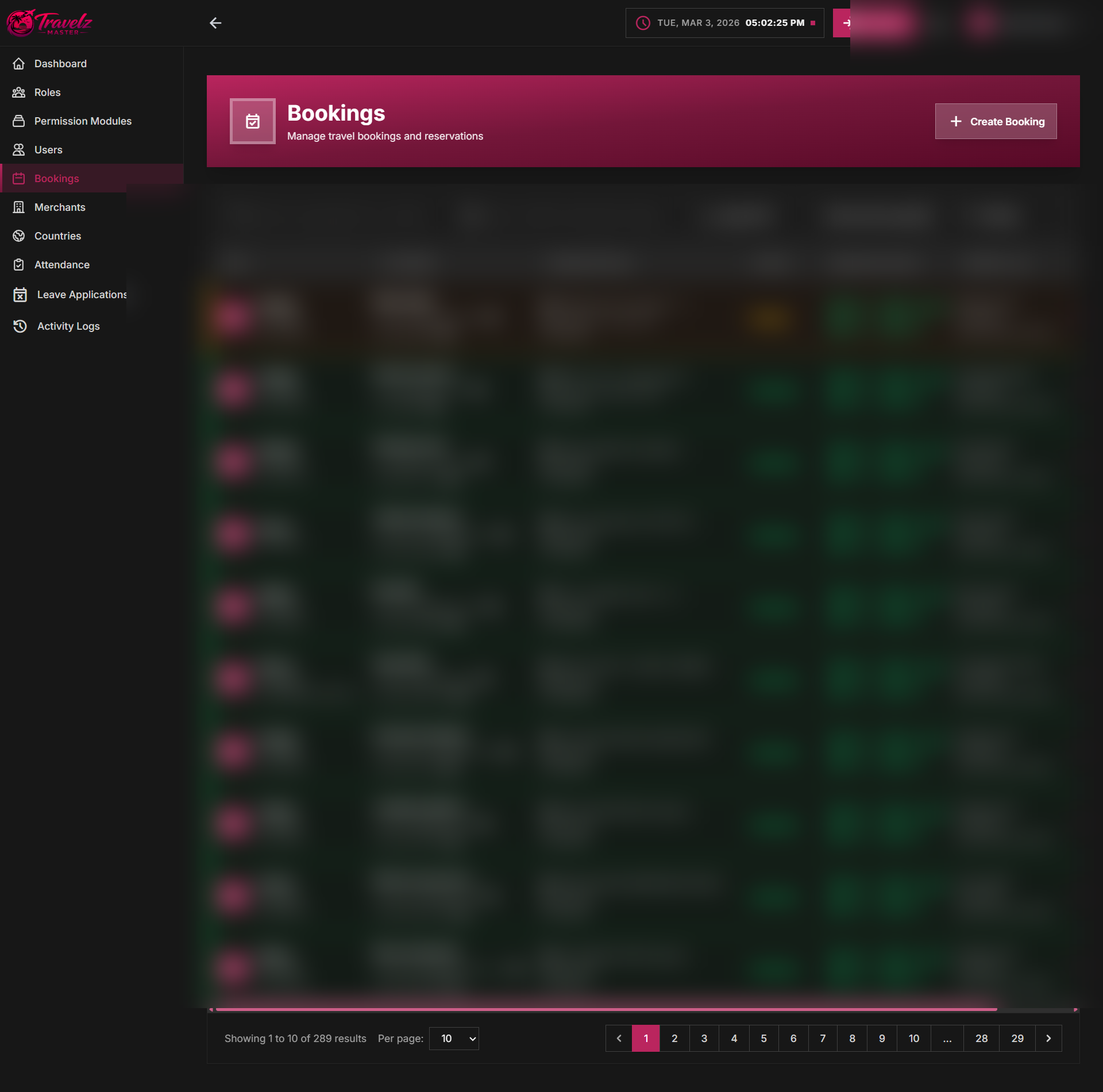
Task: Open the Roles menu item
Action: click(92, 92)
